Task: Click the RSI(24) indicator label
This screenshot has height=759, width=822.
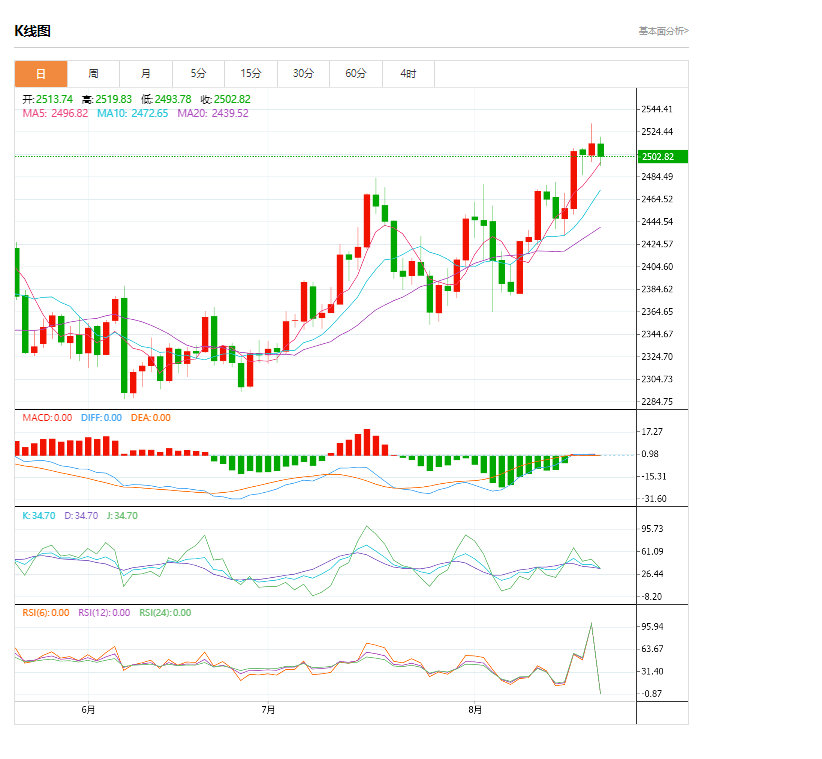Action: coord(165,613)
